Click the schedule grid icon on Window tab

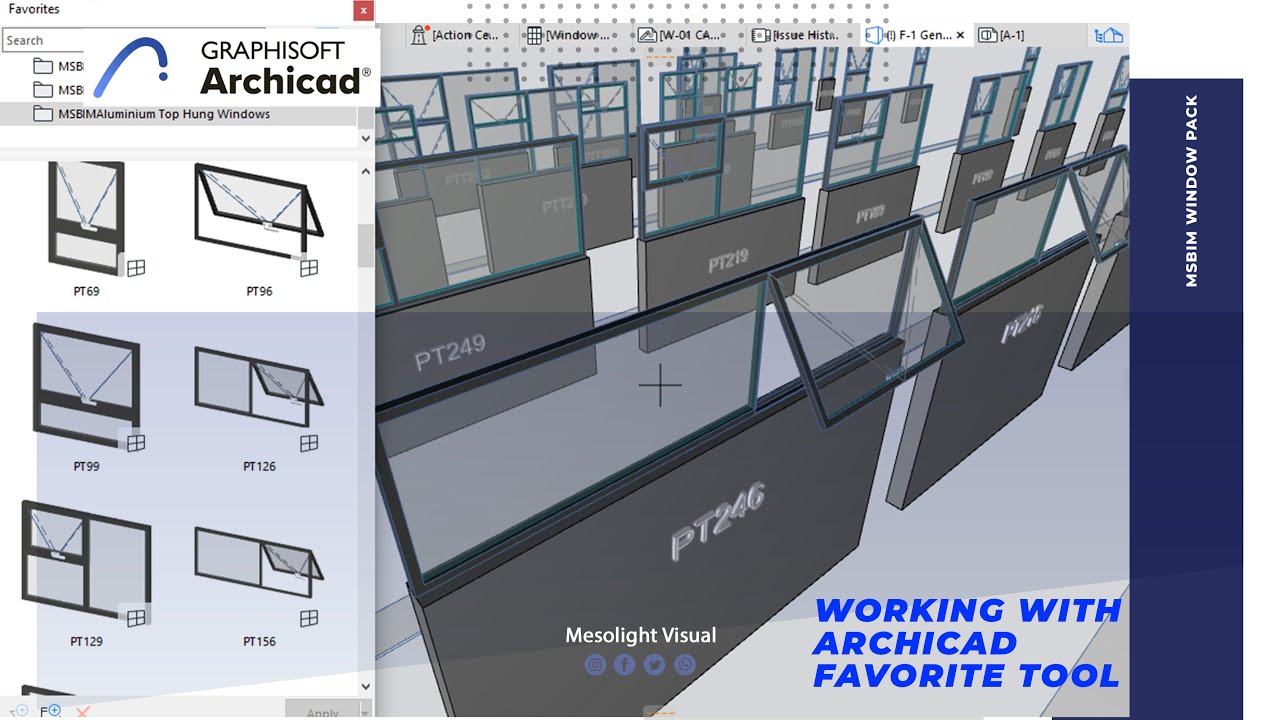(535, 35)
